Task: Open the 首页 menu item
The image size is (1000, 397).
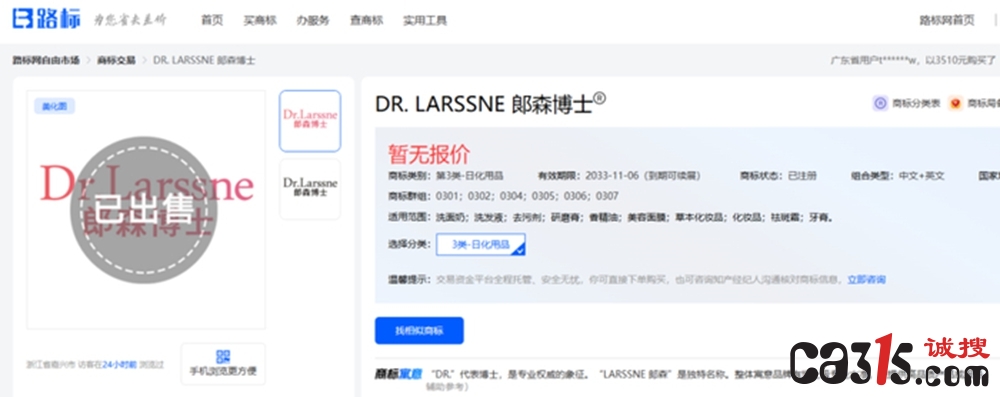Action: [x=212, y=20]
